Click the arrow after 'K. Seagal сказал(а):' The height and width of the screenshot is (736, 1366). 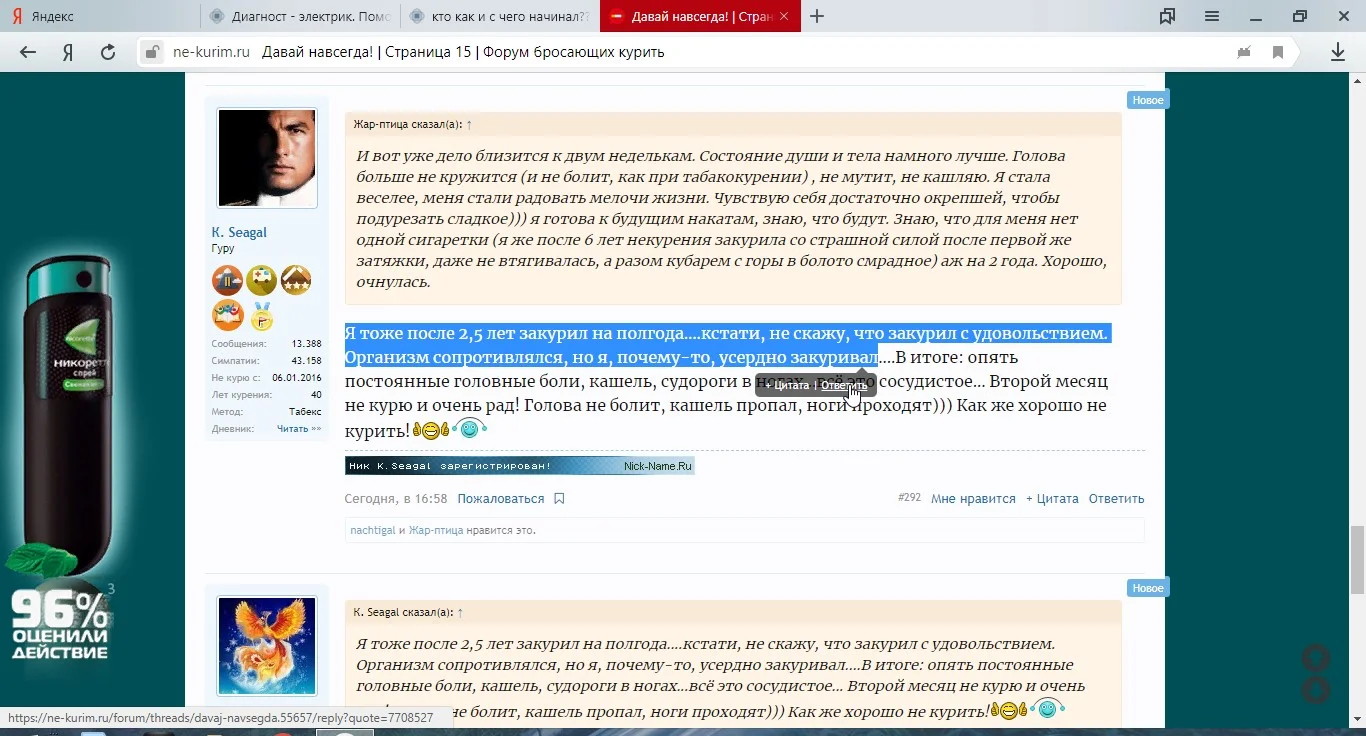[460, 612]
